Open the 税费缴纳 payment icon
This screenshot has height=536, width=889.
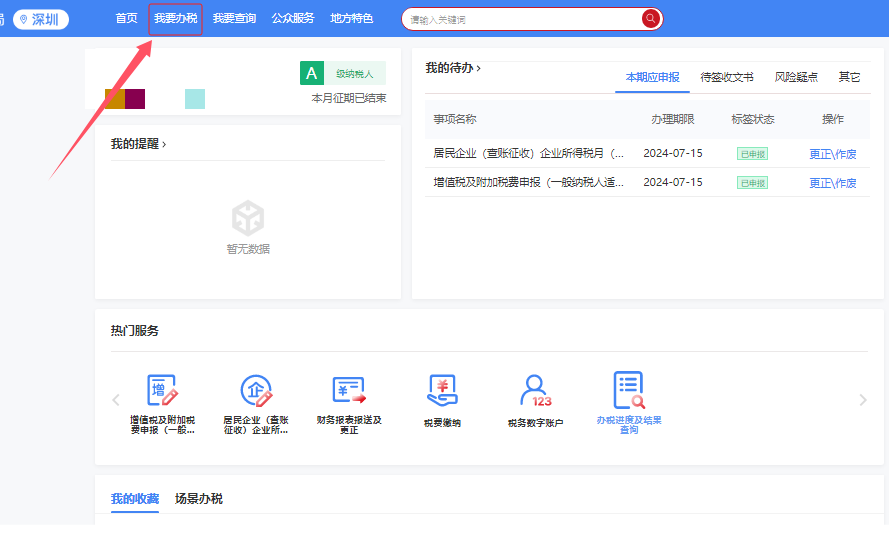pyautogui.click(x=442, y=392)
